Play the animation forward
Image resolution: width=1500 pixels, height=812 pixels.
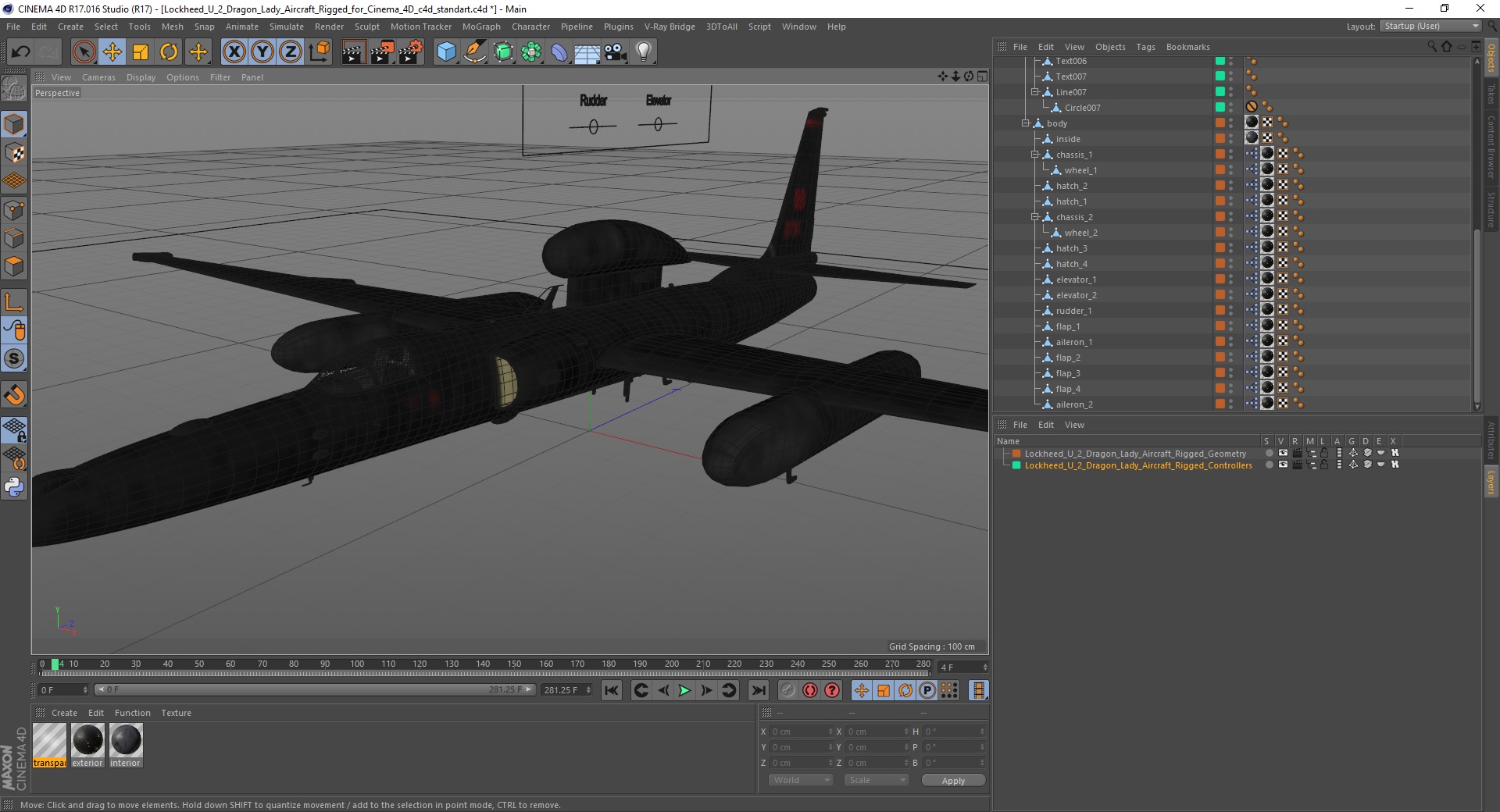pyautogui.click(x=684, y=690)
